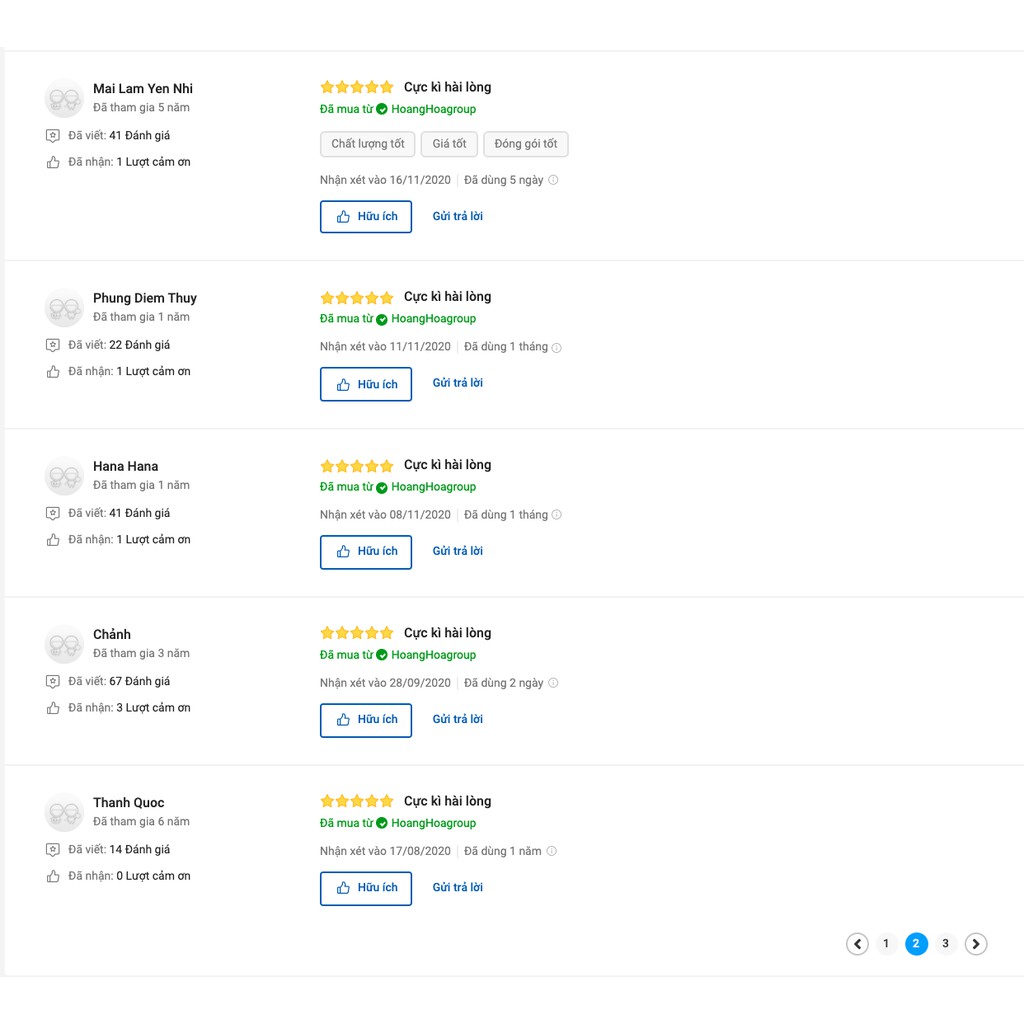Mark Mai Lam Yen Nhi's review as 'Hữu ích'
The image size is (1024, 1024).
(x=366, y=217)
